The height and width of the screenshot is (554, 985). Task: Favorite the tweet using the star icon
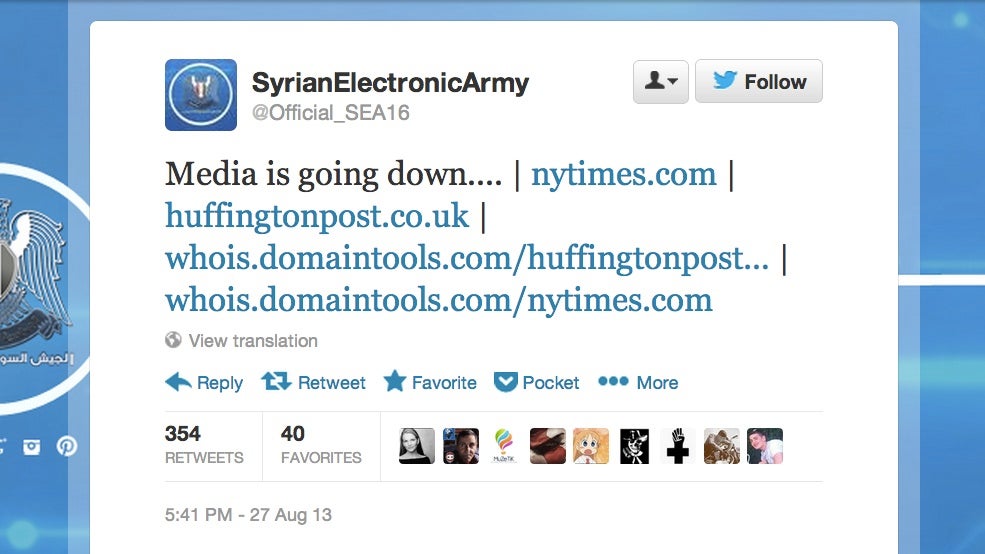pos(395,381)
